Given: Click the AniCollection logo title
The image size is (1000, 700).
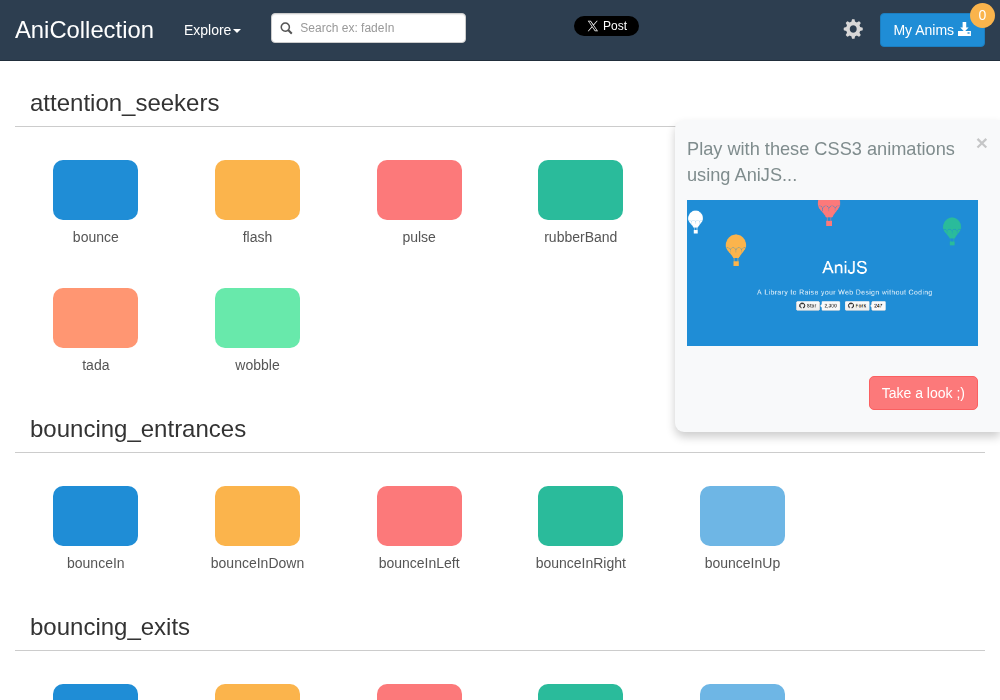Looking at the screenshot, I should (x=84, y=30).
